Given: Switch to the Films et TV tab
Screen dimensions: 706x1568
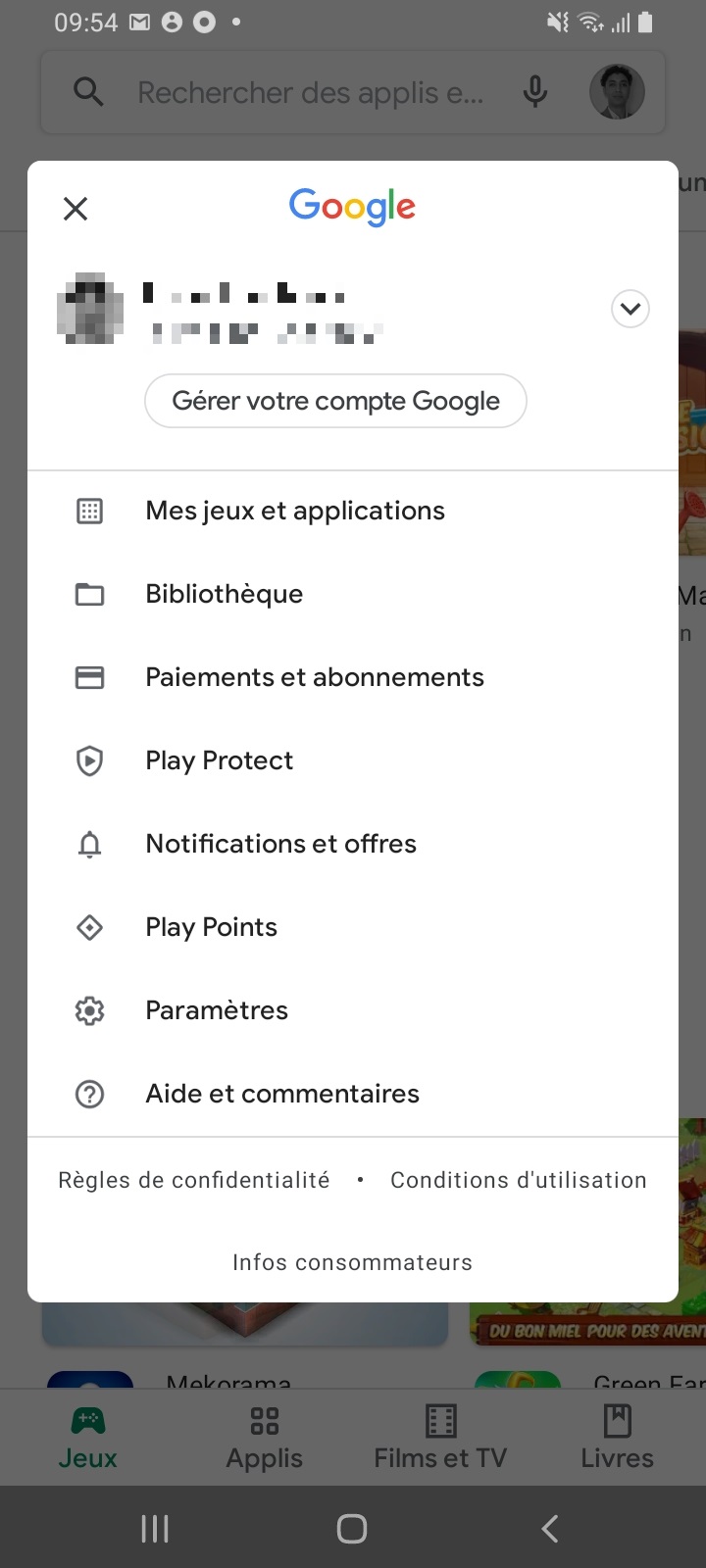Looking at the screenshot, I should pyautogui.click(x=440, y=1438).
